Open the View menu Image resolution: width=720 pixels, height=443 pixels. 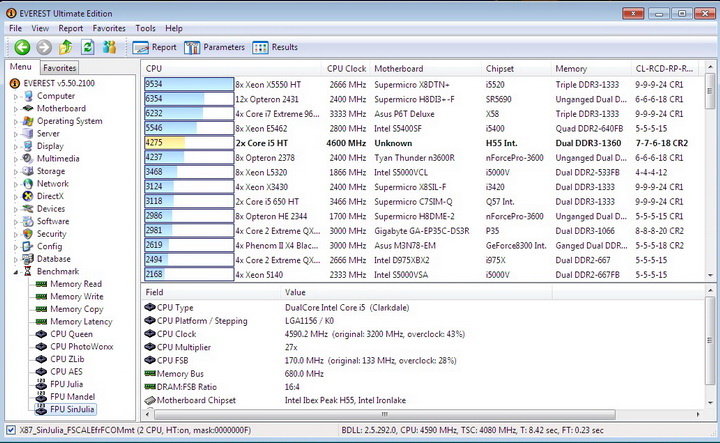click(40, 28)
